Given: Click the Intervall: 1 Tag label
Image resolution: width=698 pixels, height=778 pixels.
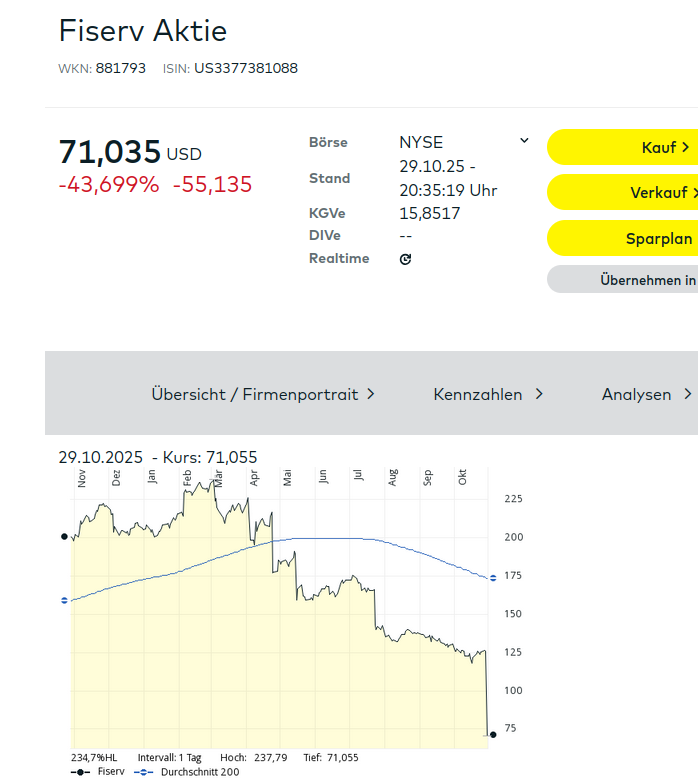Looking at the screenshot, I should coord(169,757).
